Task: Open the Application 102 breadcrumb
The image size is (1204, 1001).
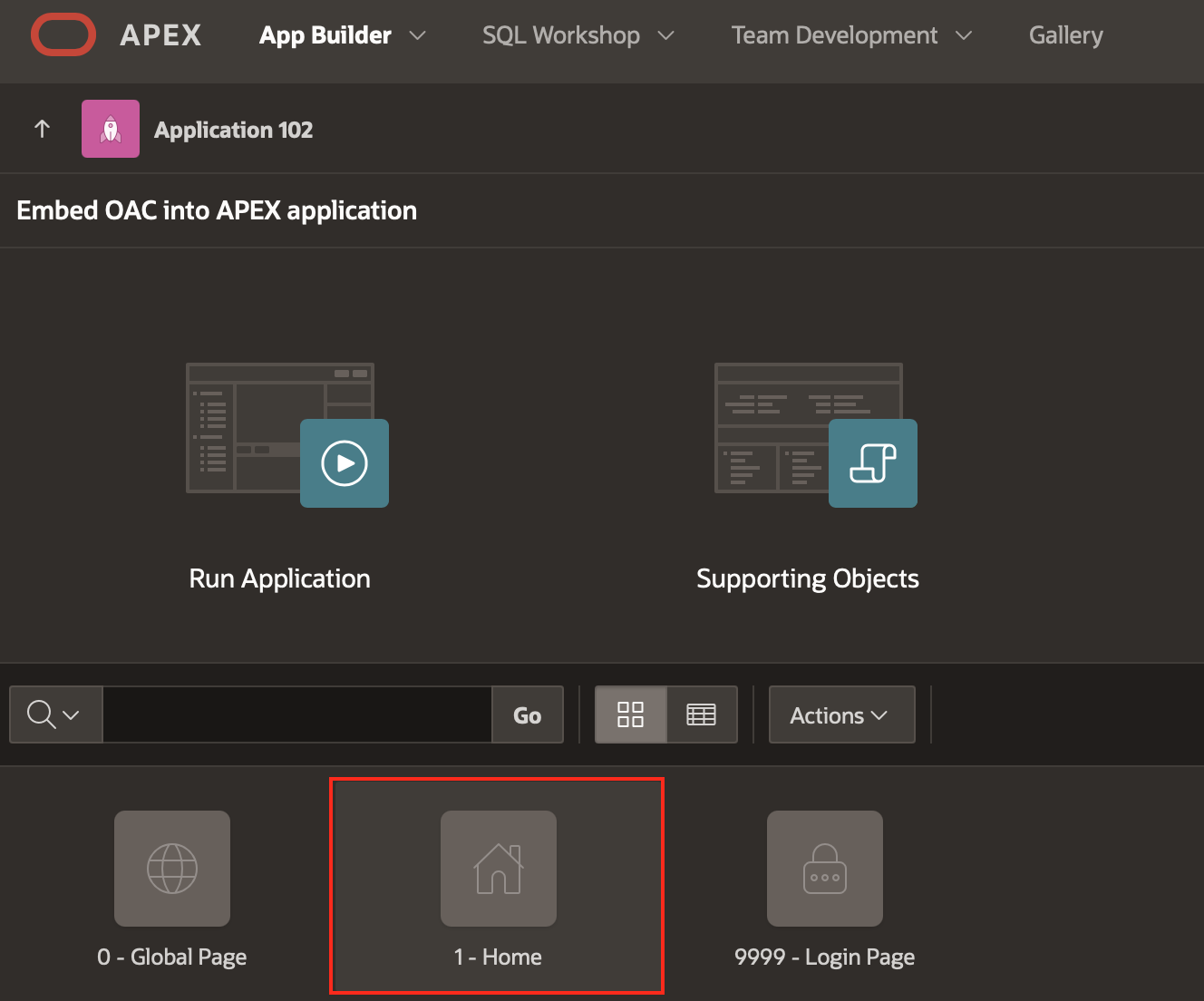Action: click(x=233, y=130)
